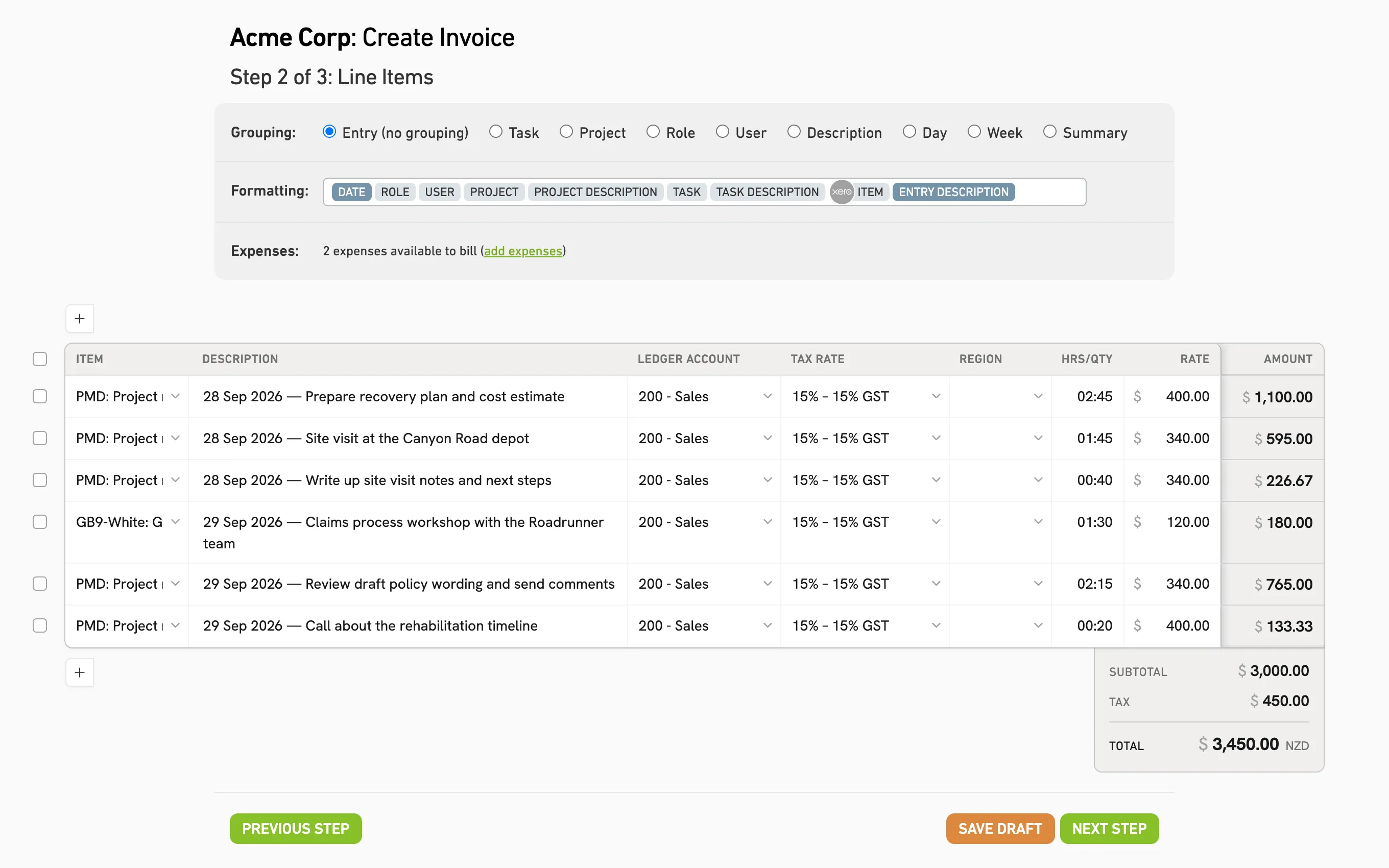Toggle the TASK DESCRIPTION formatting tag
This screenshot has height=868, width=1389.
tap(768, 192)
